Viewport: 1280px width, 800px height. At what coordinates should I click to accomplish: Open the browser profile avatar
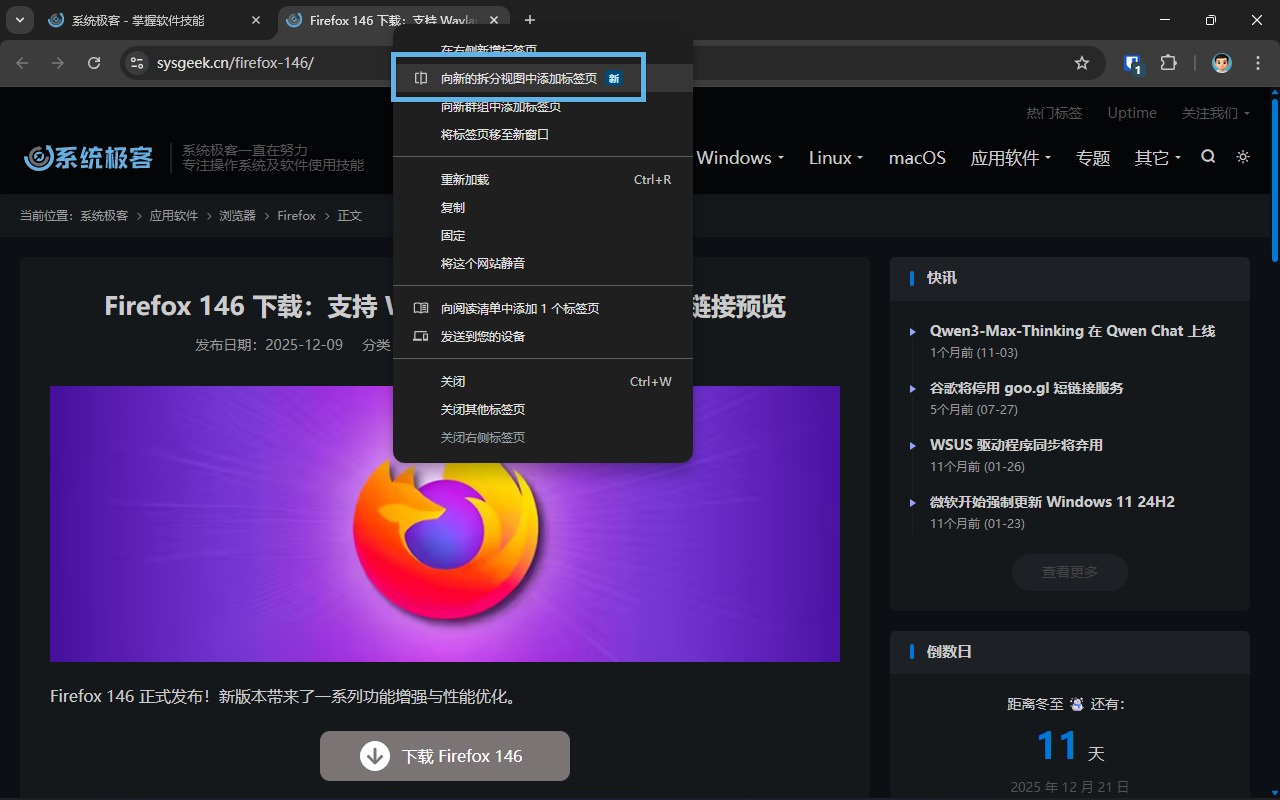(x=1221, y=62)
